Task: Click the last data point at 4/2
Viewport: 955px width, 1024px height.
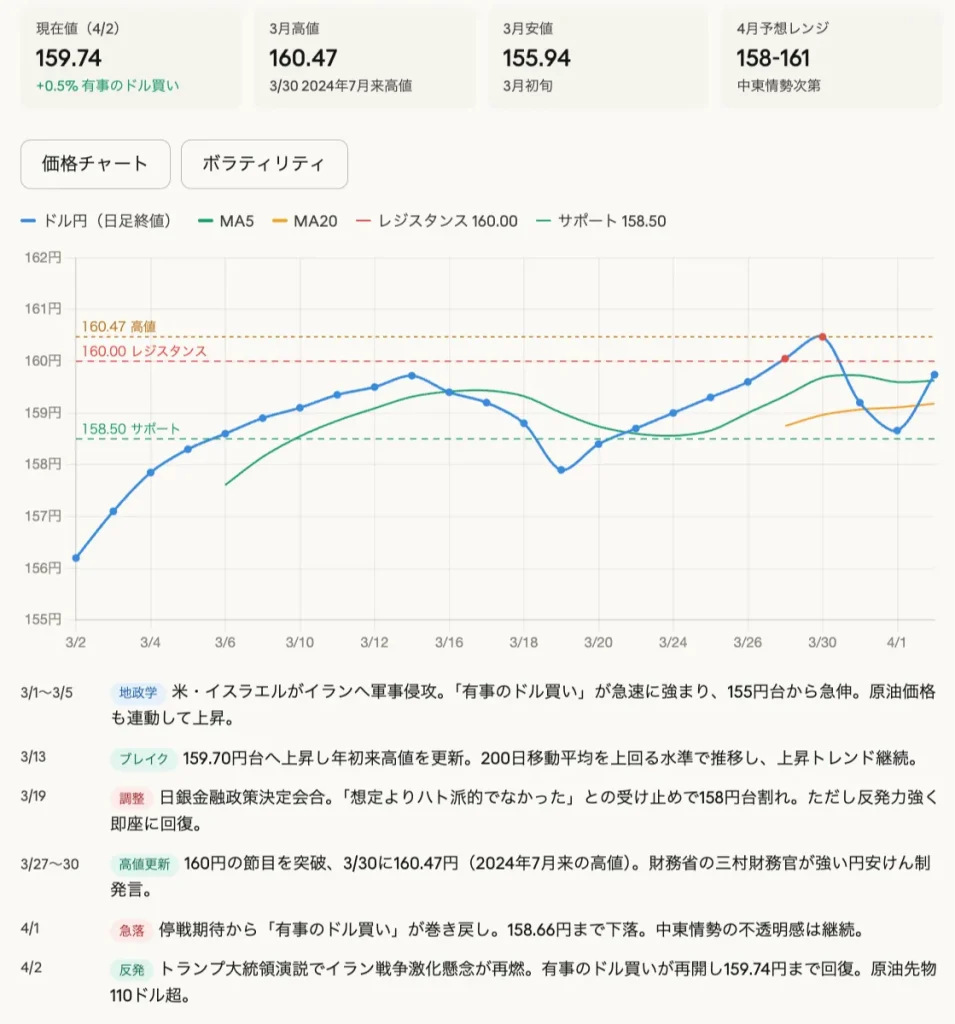Action: tap(934, 375)
